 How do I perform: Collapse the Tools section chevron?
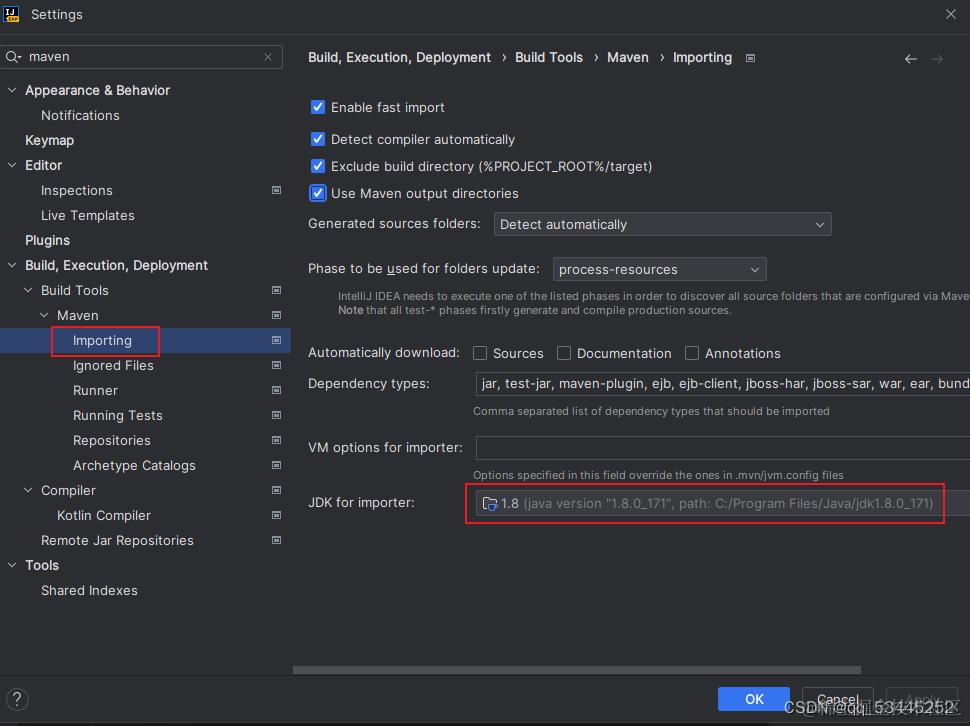pyautogui.click(x=12, y=565)
